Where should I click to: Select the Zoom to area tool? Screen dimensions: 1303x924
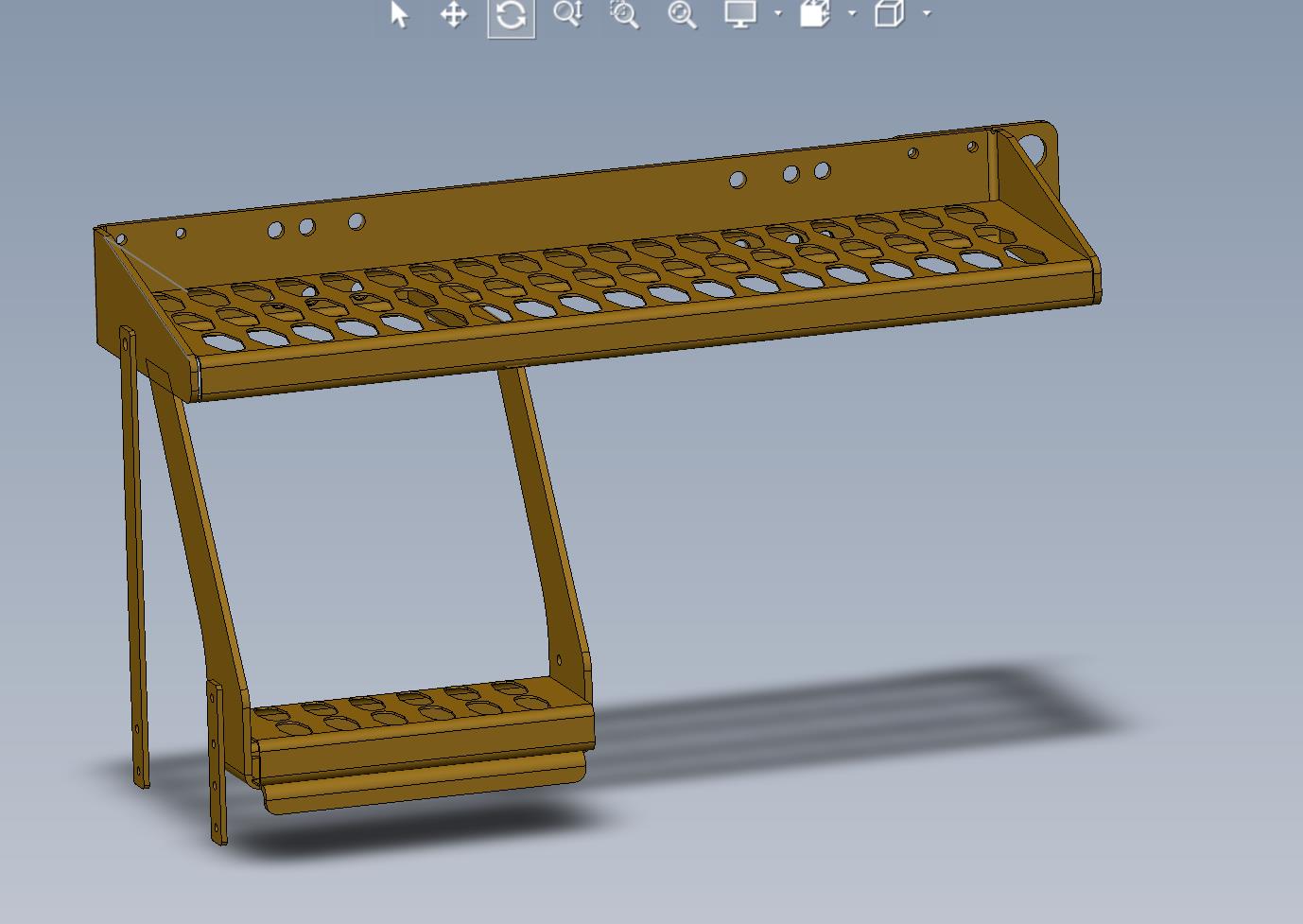[624, 14]
